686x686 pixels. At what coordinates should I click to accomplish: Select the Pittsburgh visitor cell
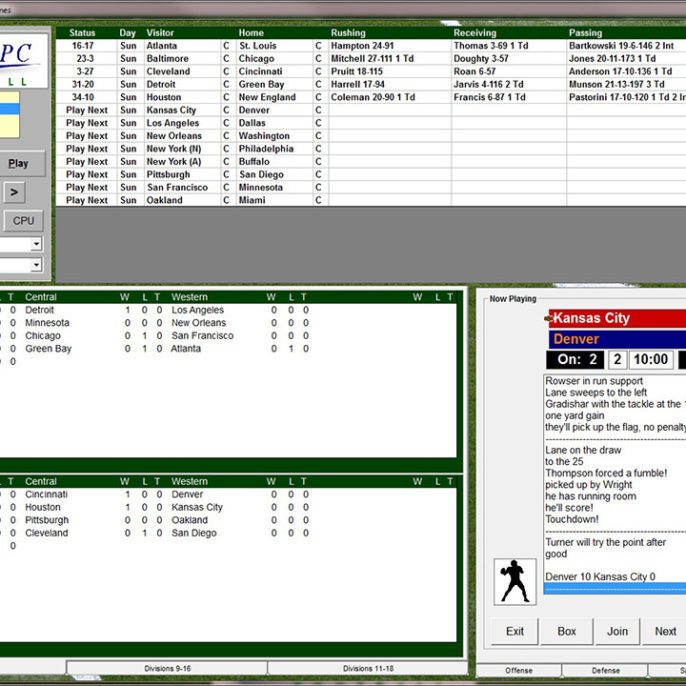[182, 175]
